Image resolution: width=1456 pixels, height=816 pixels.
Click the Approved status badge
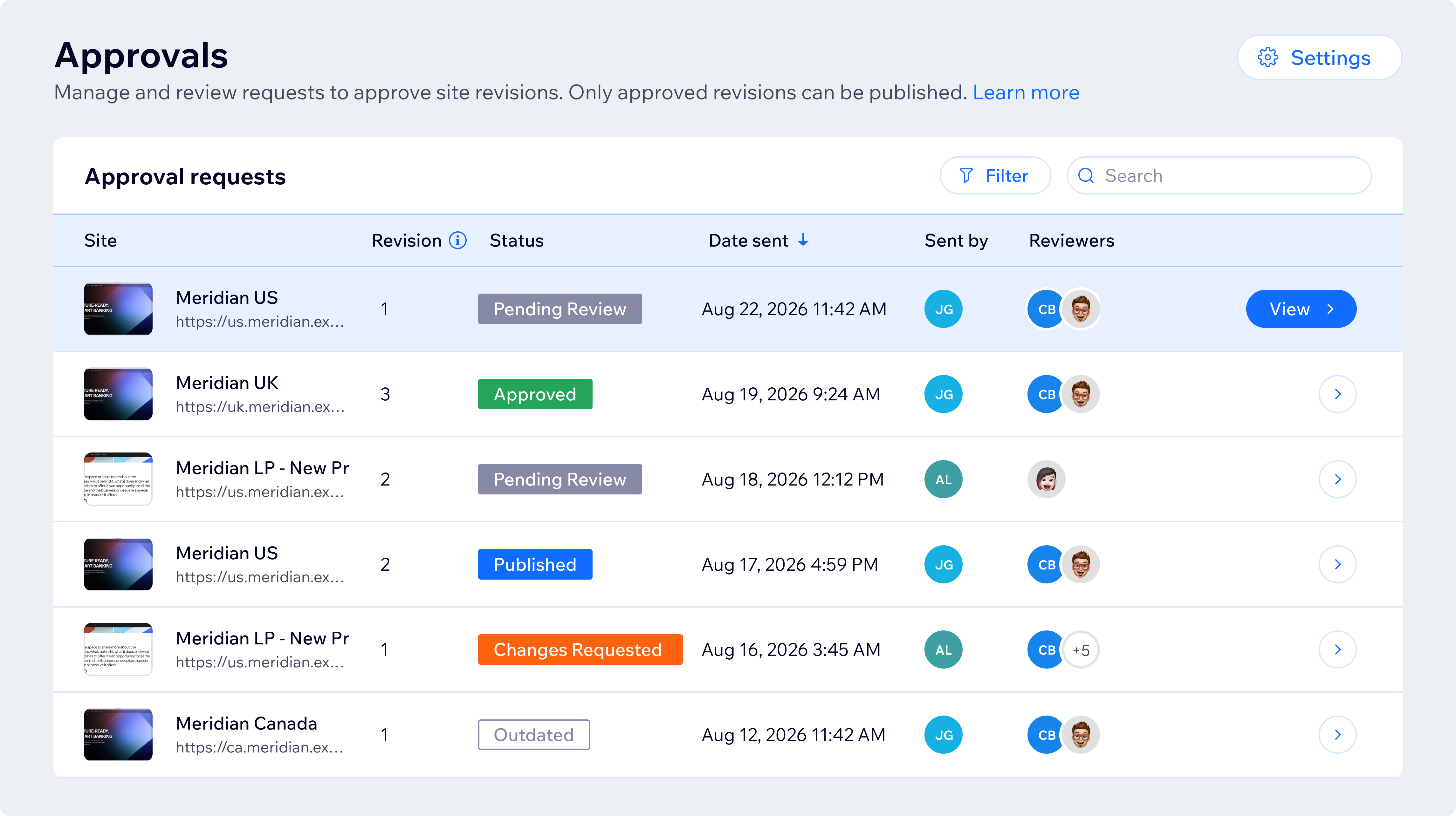[535, 394]
